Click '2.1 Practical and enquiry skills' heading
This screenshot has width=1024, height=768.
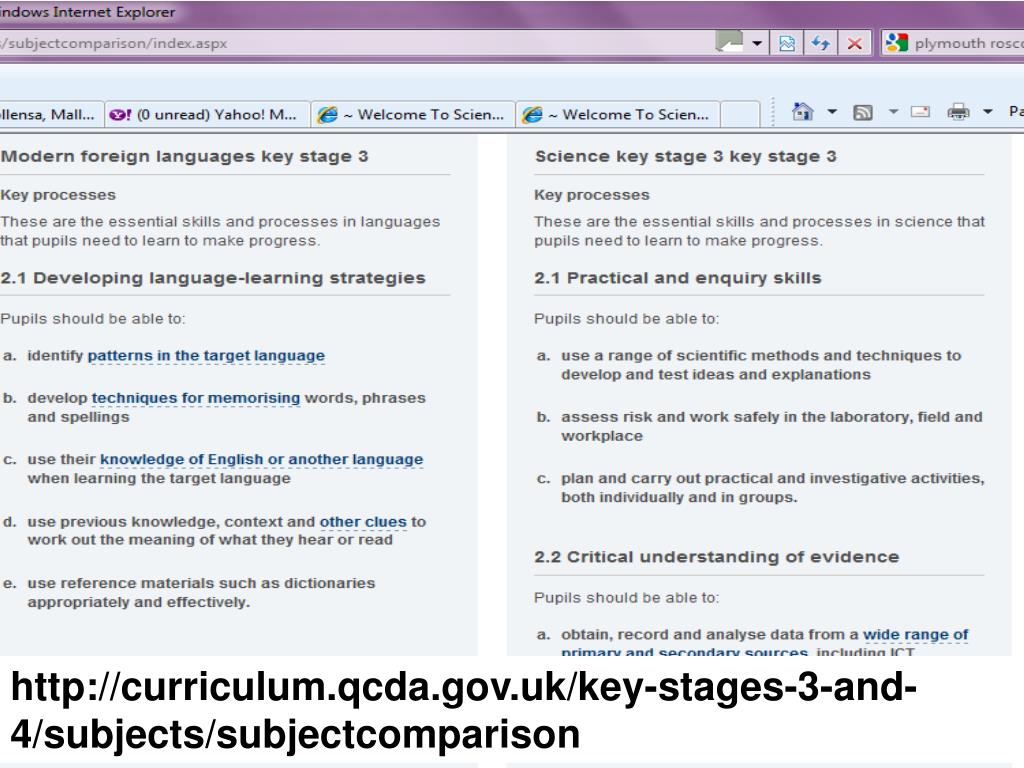(x=678, y=278)
